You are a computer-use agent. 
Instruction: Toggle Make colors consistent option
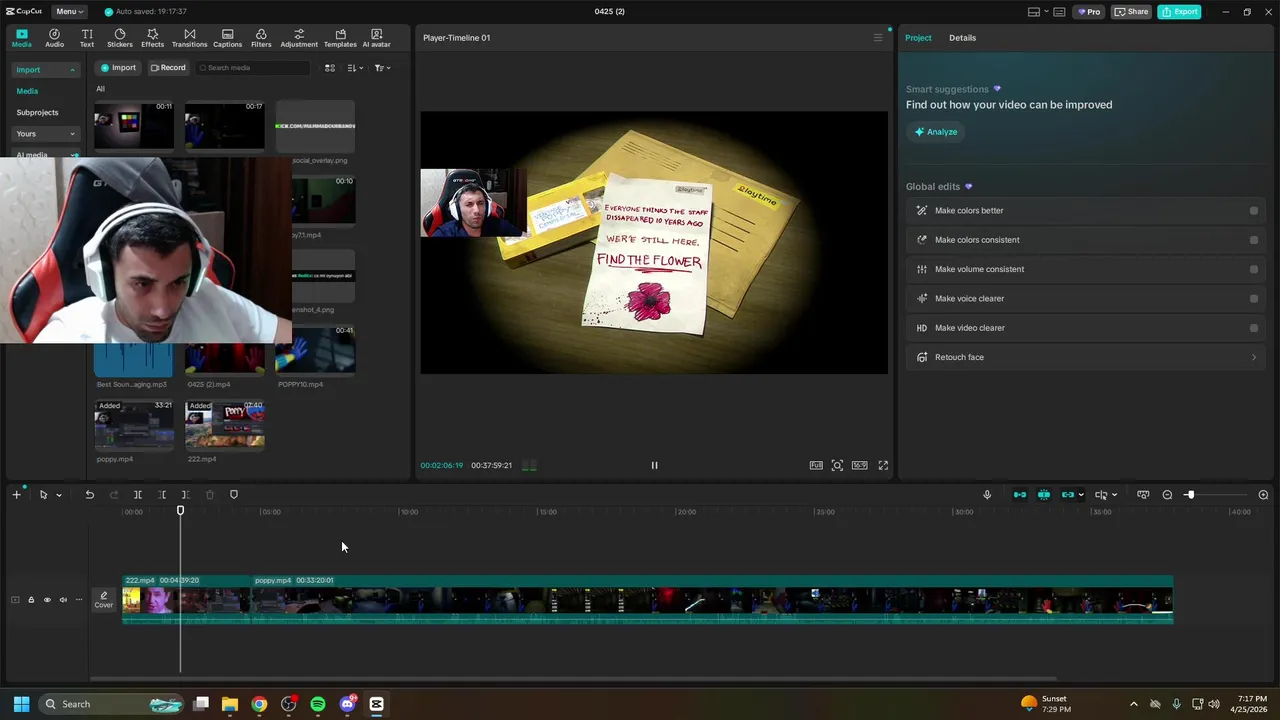point(1254,240)
